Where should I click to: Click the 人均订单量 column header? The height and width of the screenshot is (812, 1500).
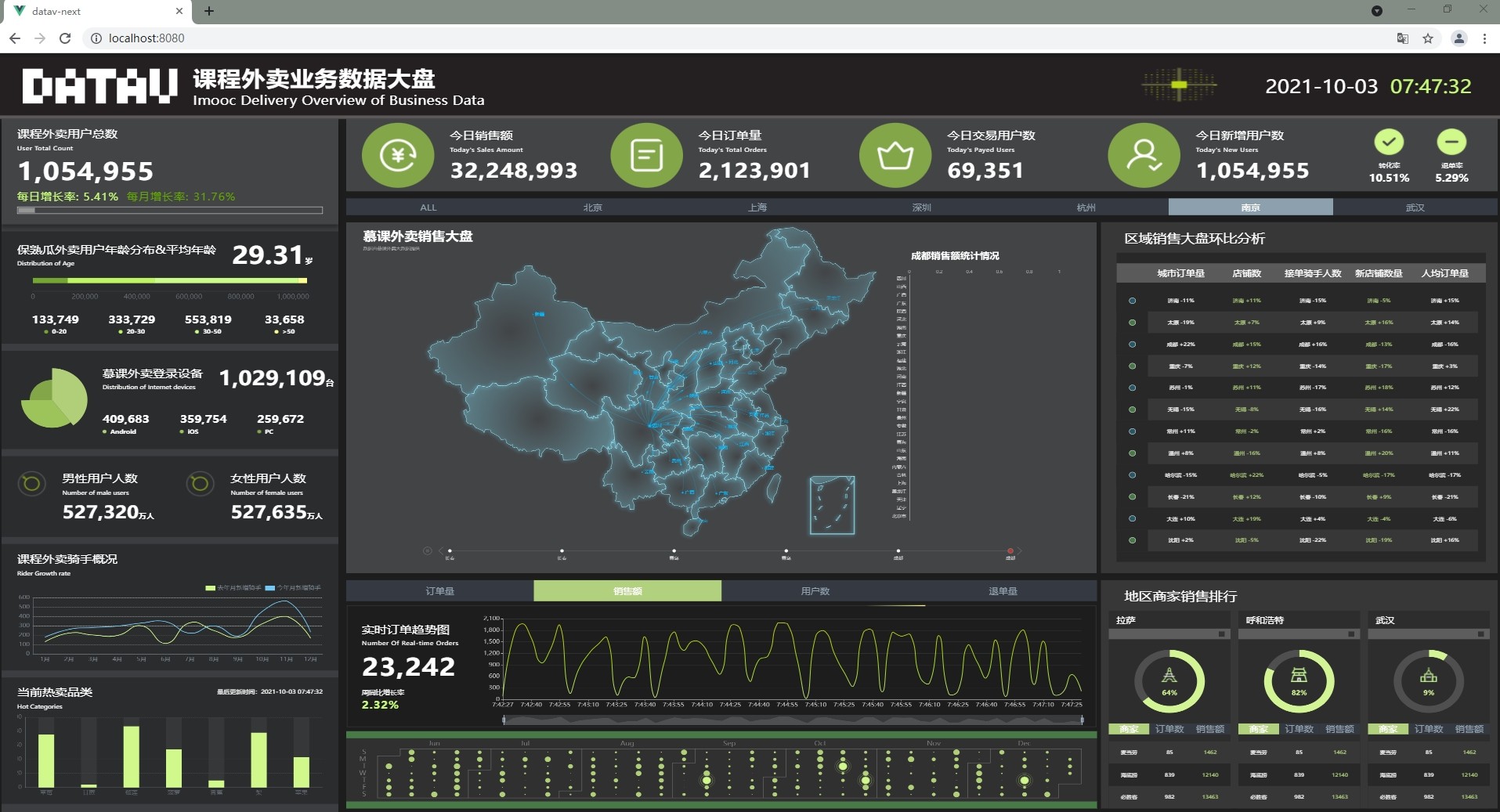click(1445, 273)
